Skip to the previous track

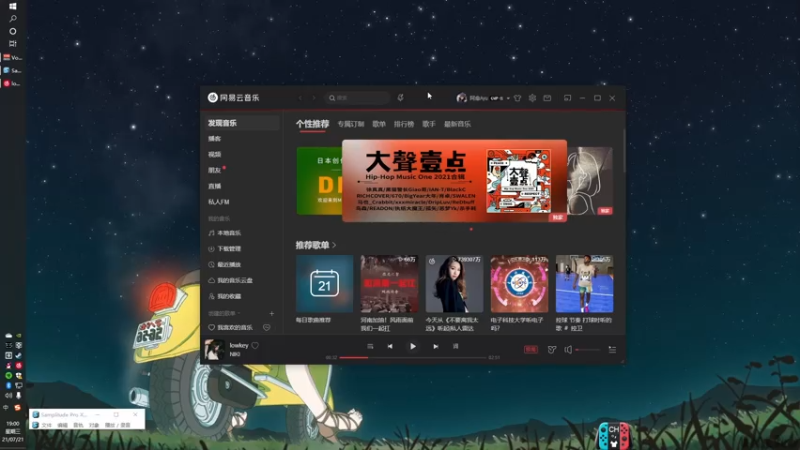pyautogui.click(x=390, y=346)
